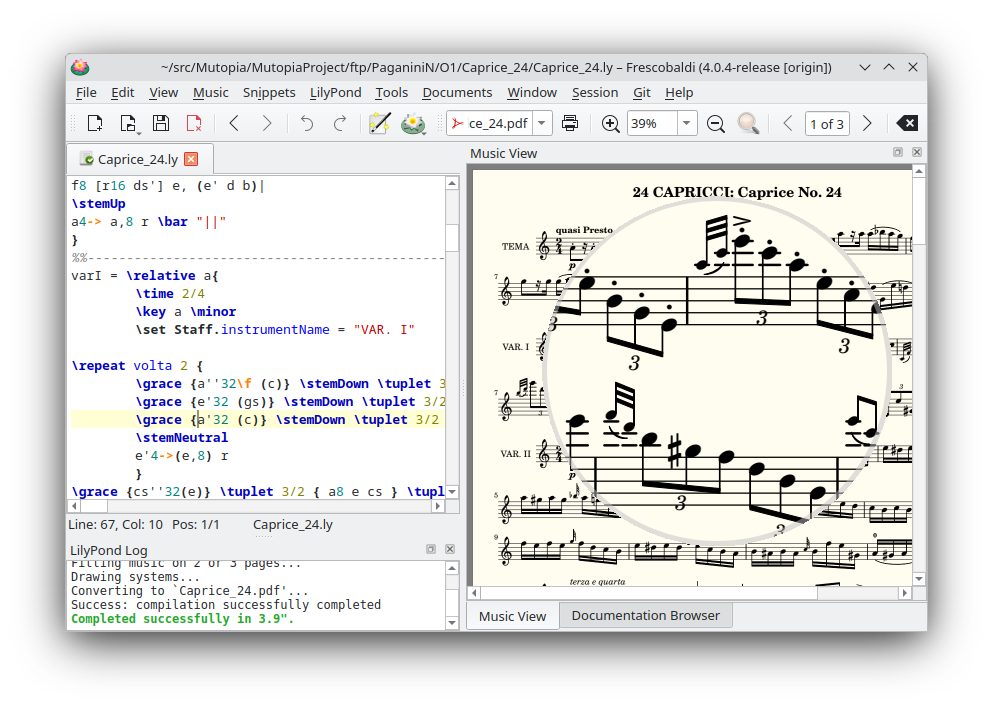The image size is (993, 709).
Task: Open Score Wizard pencil icon
Action: [380, 123]
